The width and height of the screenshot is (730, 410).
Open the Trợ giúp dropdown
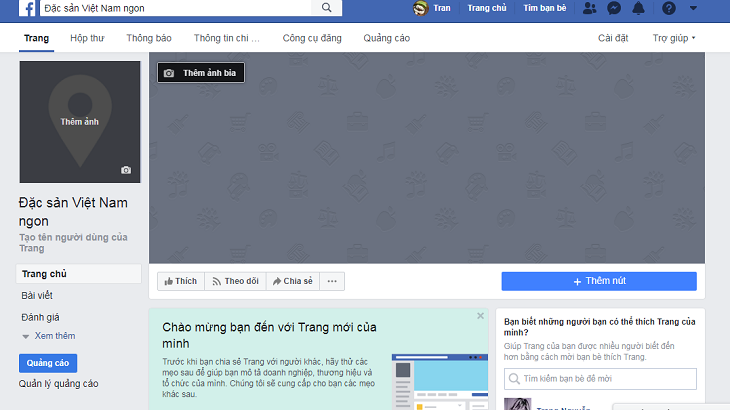[674, 38]
